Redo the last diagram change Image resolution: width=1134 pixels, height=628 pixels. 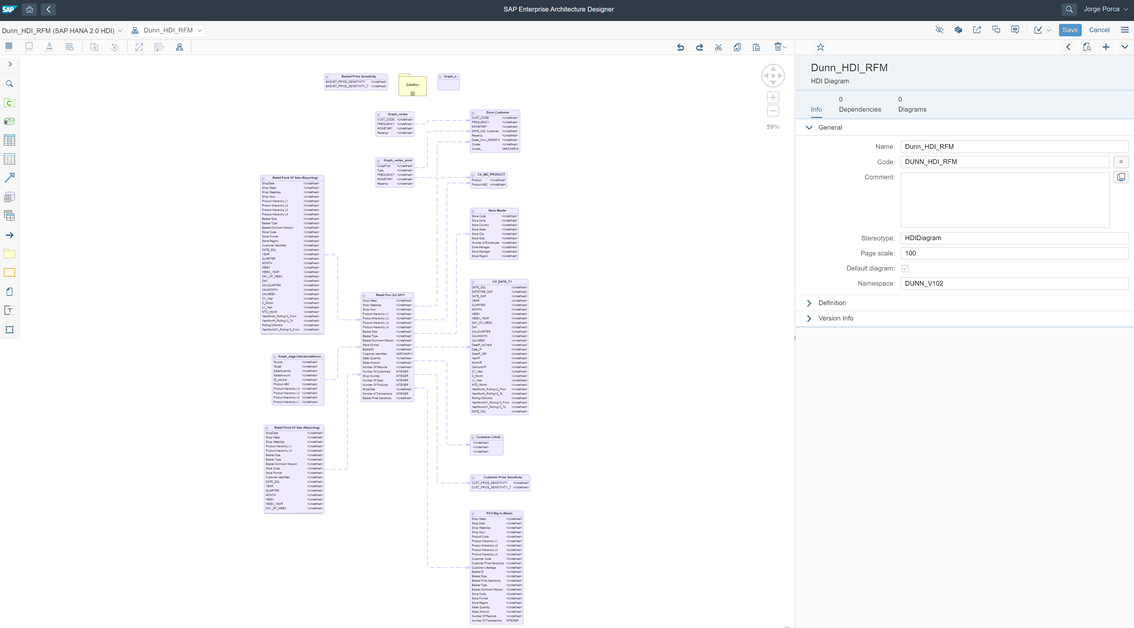pyautogui.click(x=699, y=46)
